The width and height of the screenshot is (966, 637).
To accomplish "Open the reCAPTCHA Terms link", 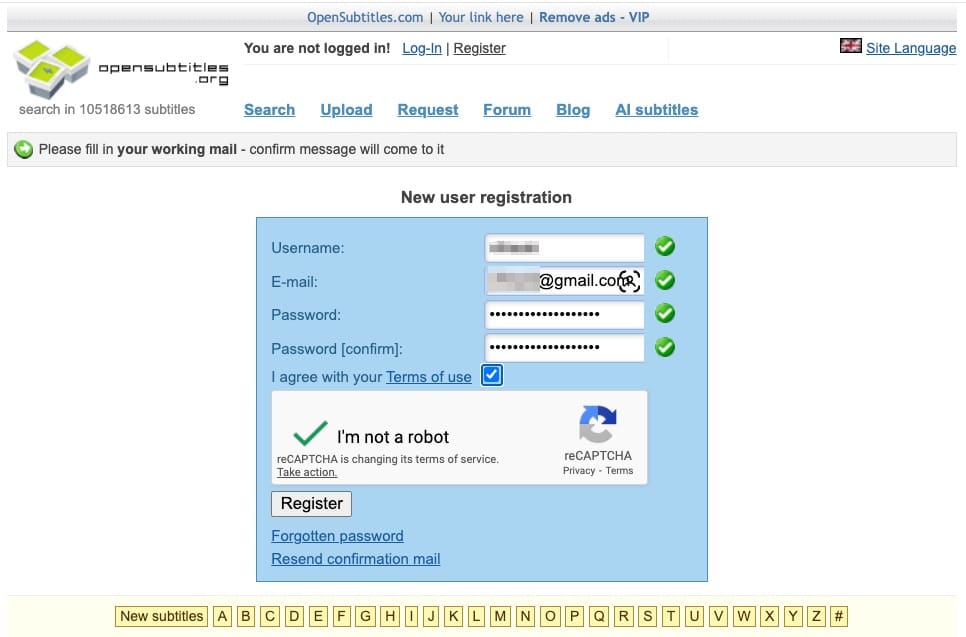I will [x=619, y=471].
